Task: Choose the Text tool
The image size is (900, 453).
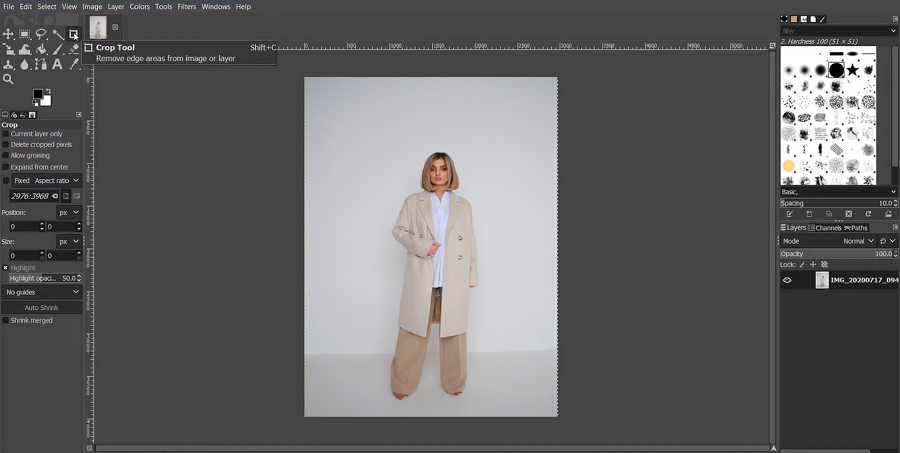Action: click(58, 64)
